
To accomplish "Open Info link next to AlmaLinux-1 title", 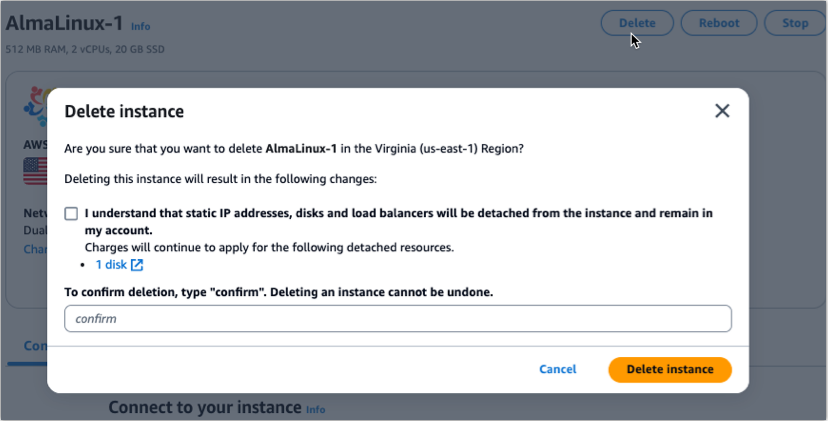I will [141, 26].
